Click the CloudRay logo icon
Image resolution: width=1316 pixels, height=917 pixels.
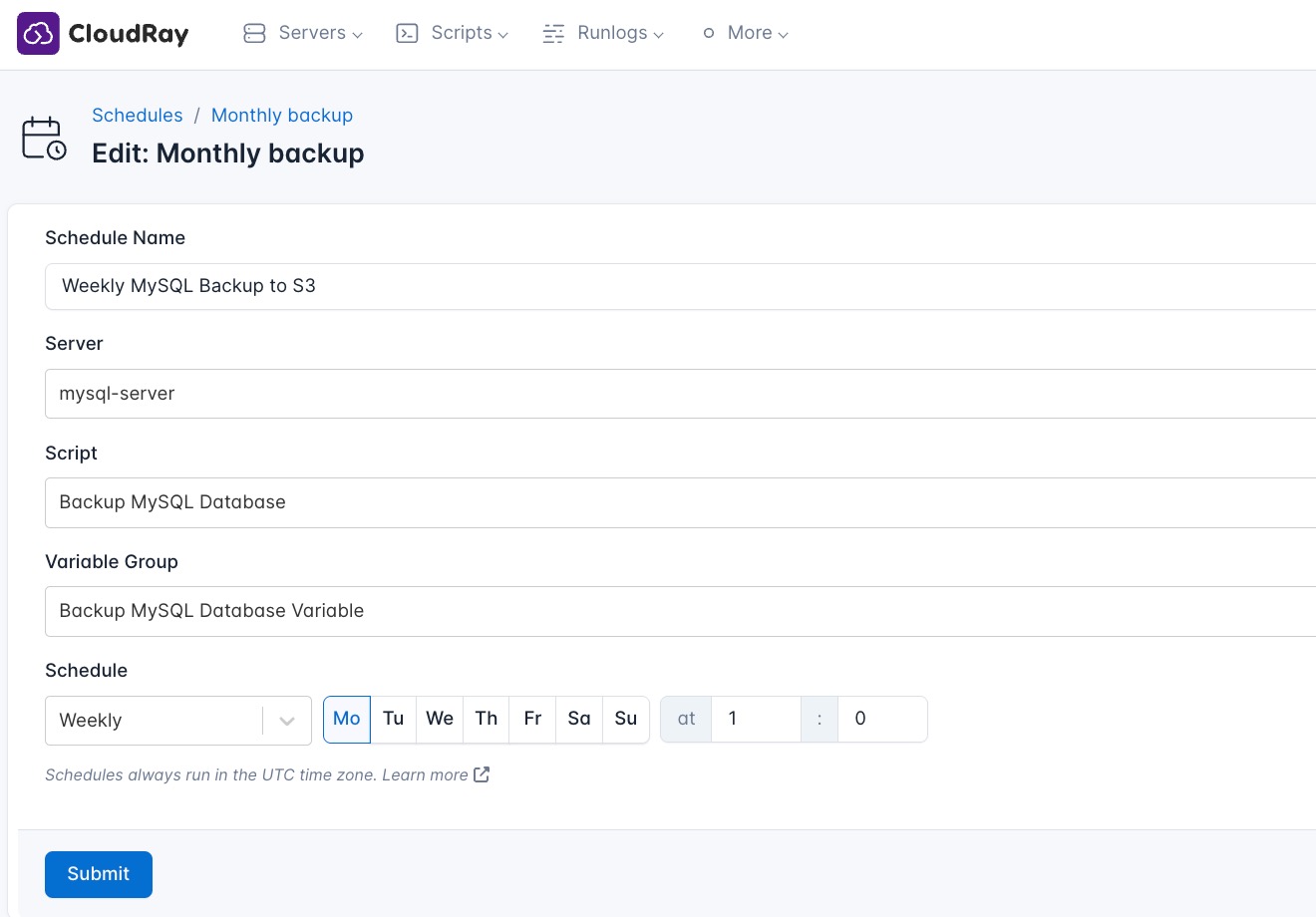[38, 33]
